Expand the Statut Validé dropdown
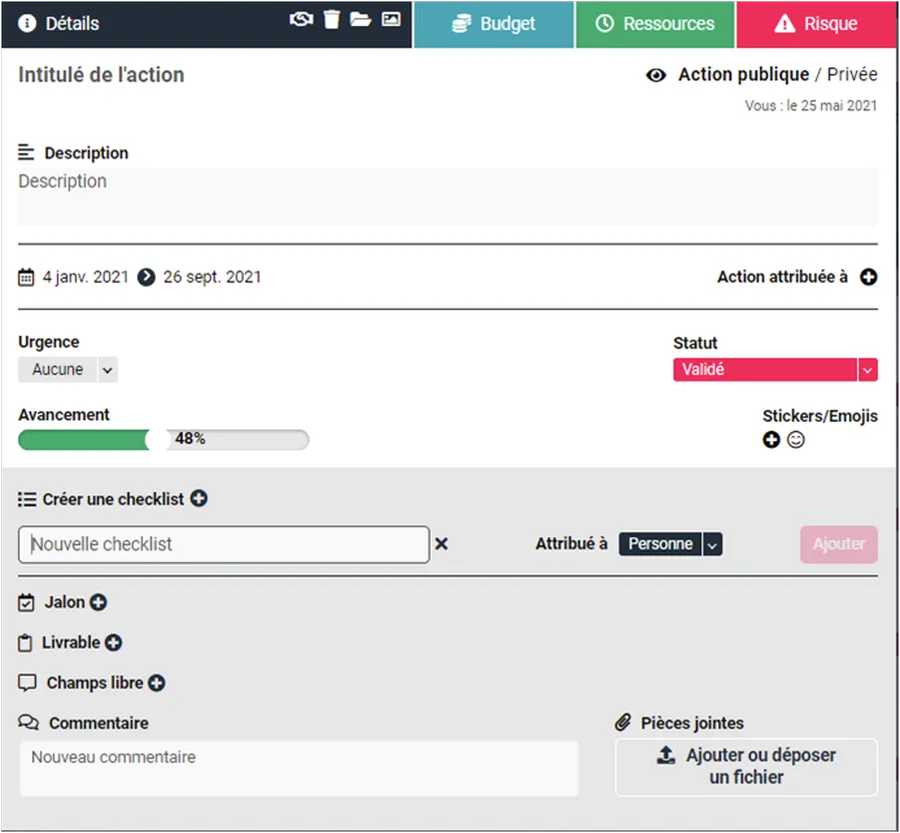The width and height of the screenshot is (900, 833). [867, 370]
